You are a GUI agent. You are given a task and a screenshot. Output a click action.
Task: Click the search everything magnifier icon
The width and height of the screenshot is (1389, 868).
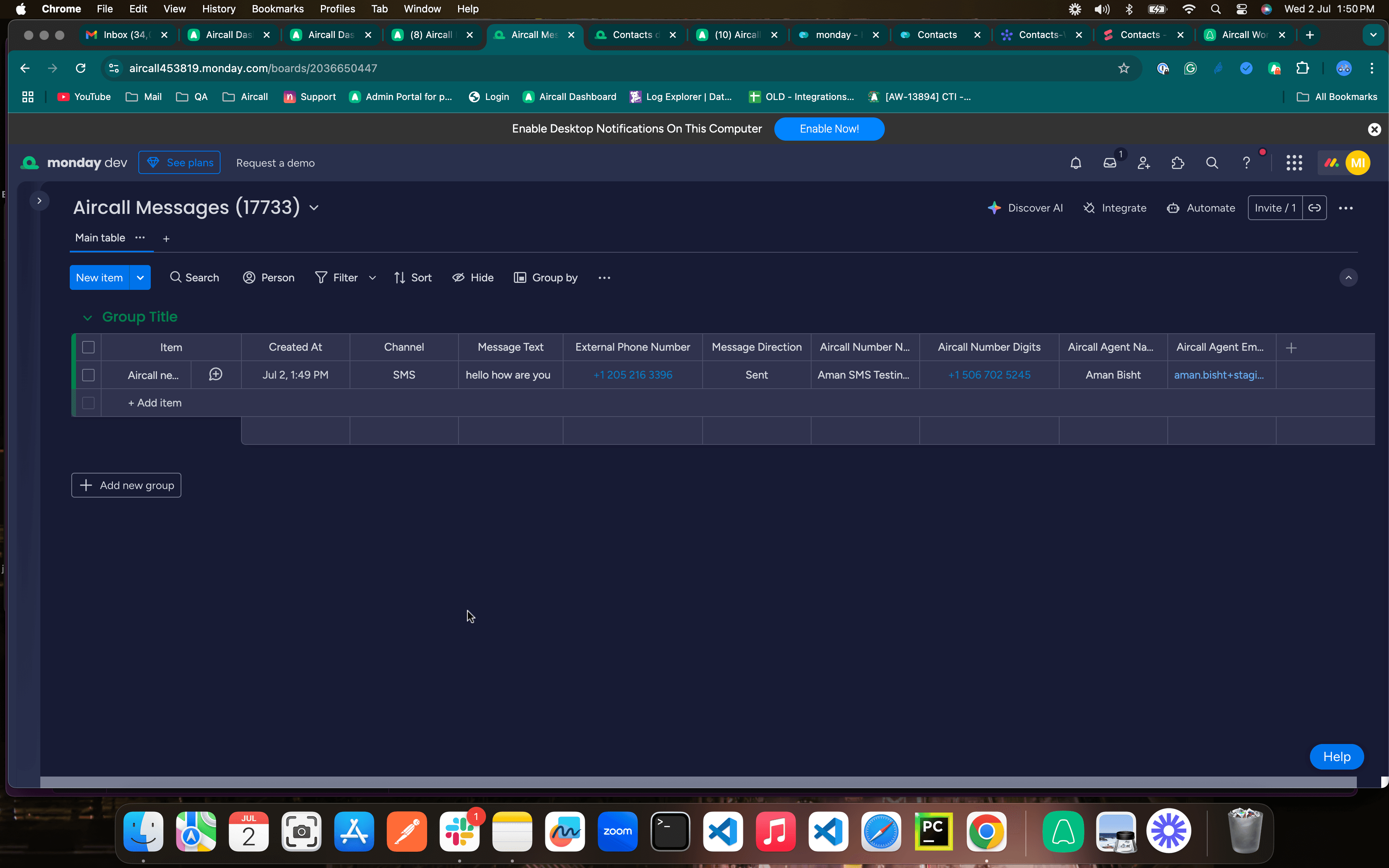[x=1211, y=163]
